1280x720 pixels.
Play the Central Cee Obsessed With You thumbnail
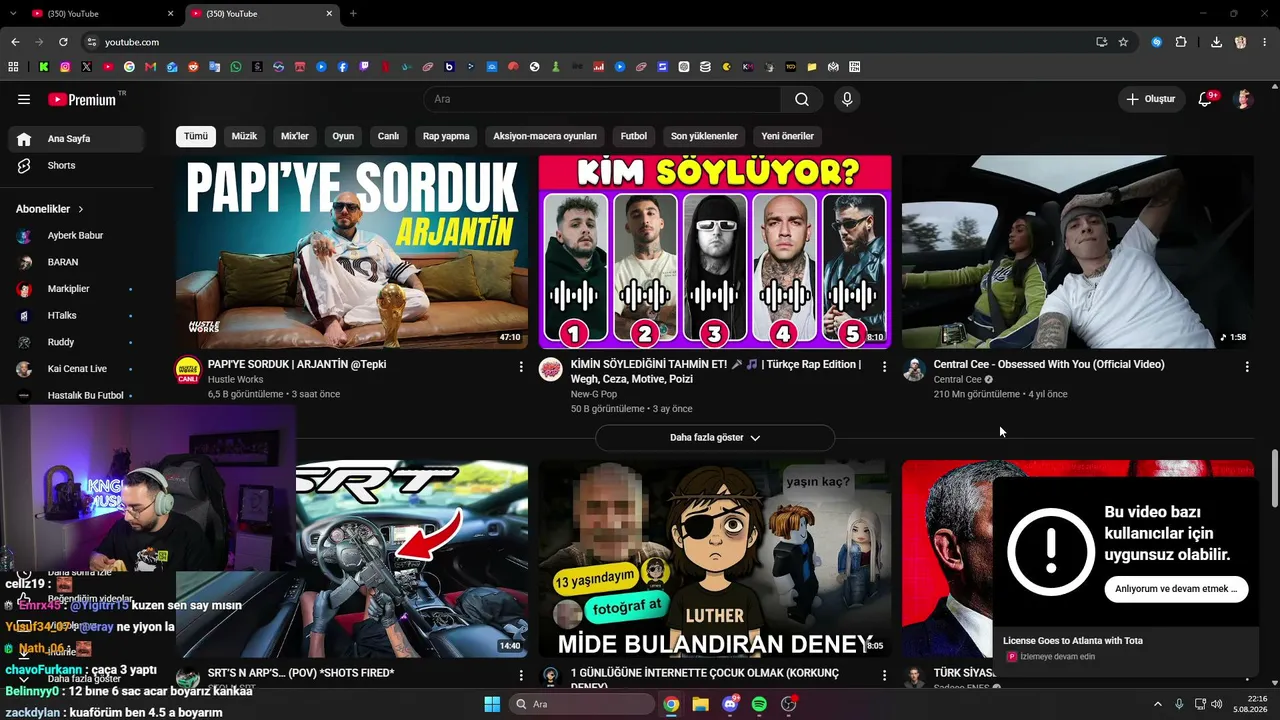coord(1078,252)
